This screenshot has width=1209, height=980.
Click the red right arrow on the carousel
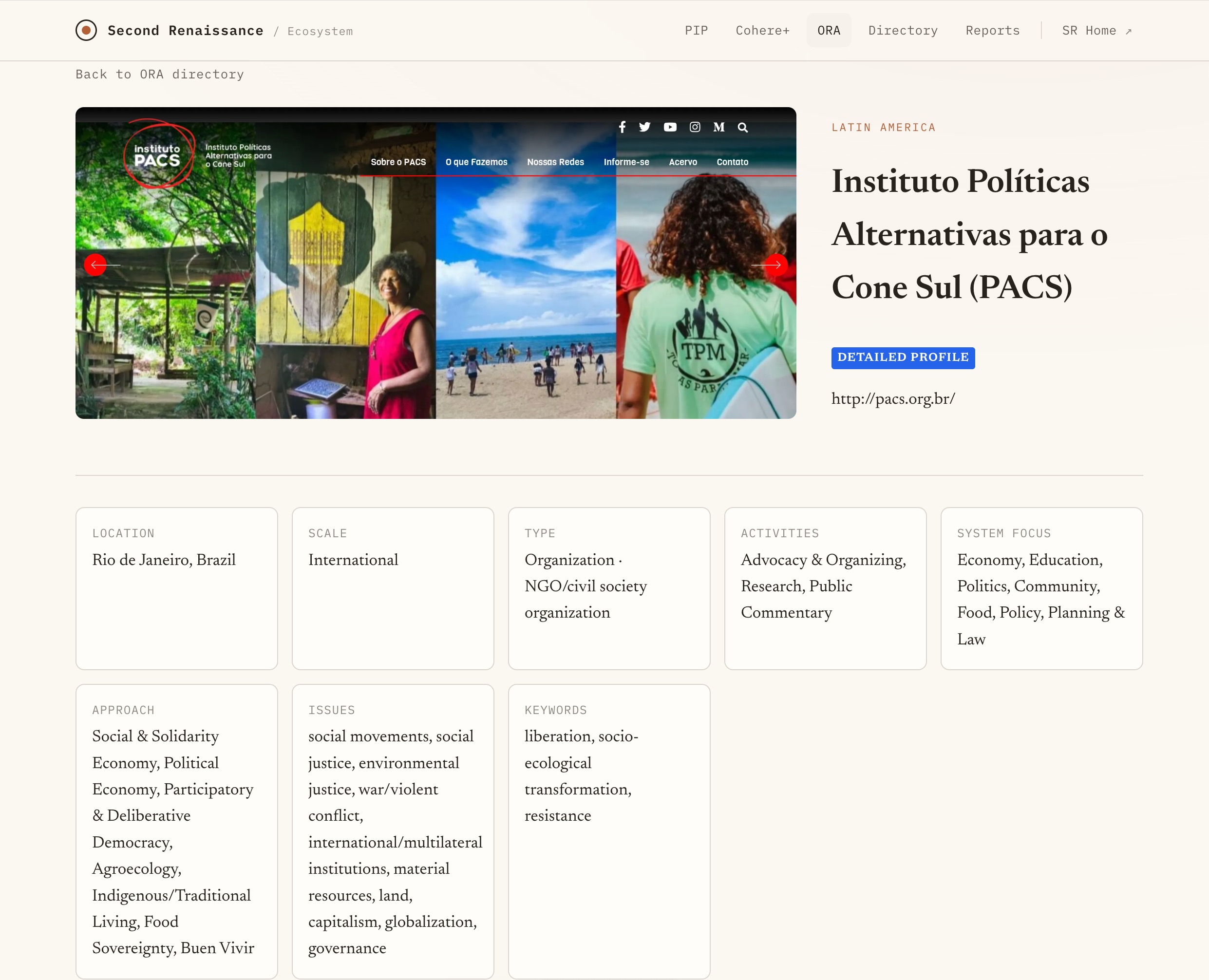pos(776,264)
